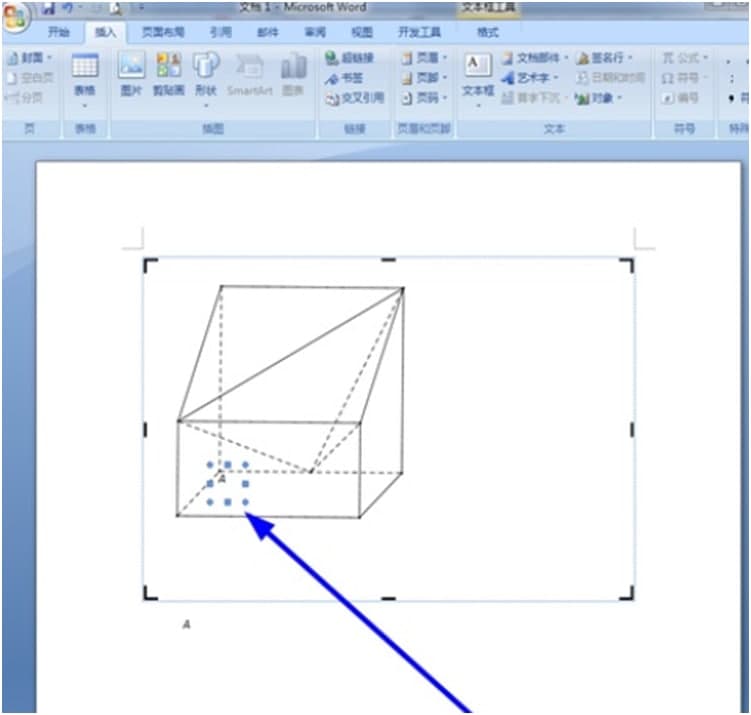Image resolution: width=751 pixels, height=715 pixels.
Task: Switch to the Home (开始) tab
Action: tap(59, 32)
